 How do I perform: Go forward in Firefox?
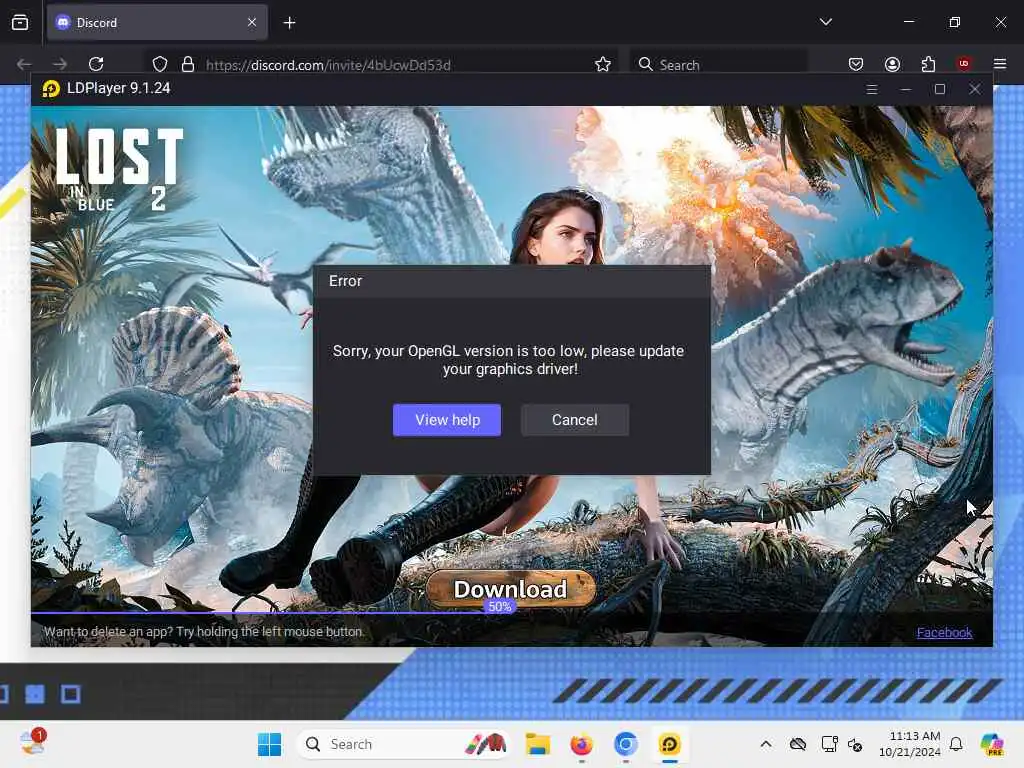coord(60,64)
